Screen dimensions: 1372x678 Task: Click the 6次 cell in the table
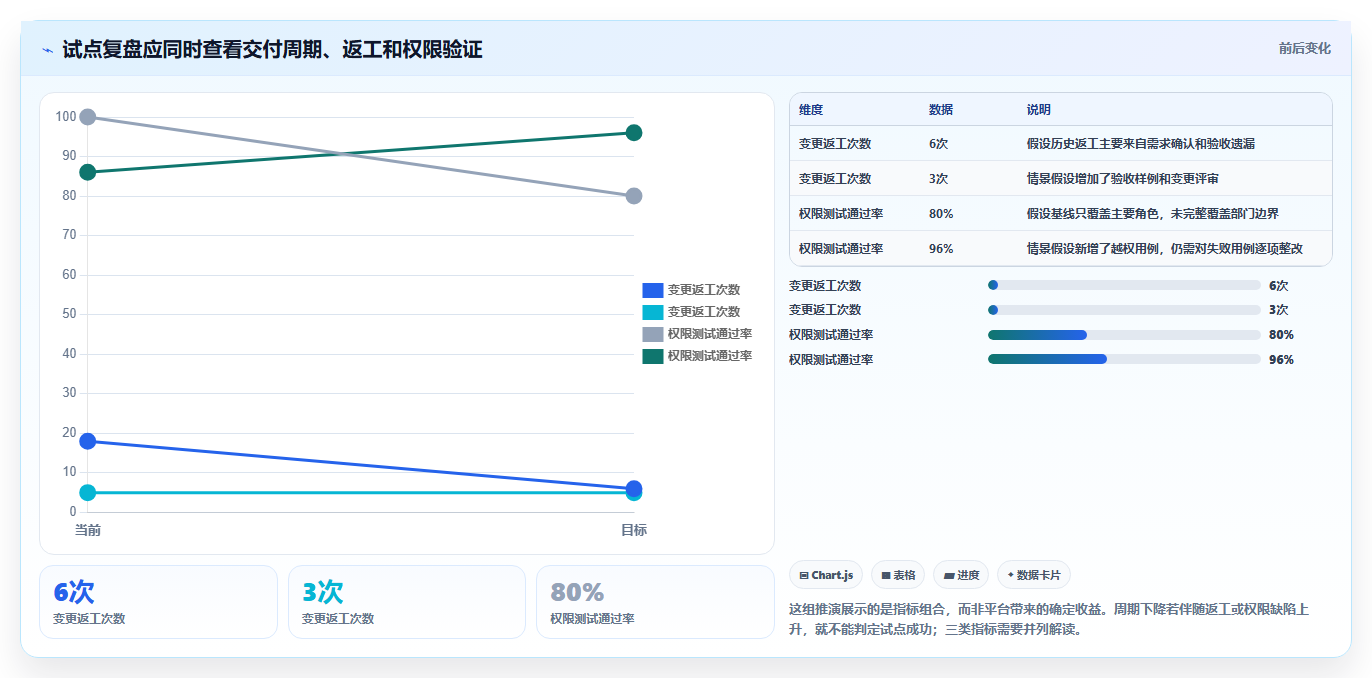[x=939, y=144]
